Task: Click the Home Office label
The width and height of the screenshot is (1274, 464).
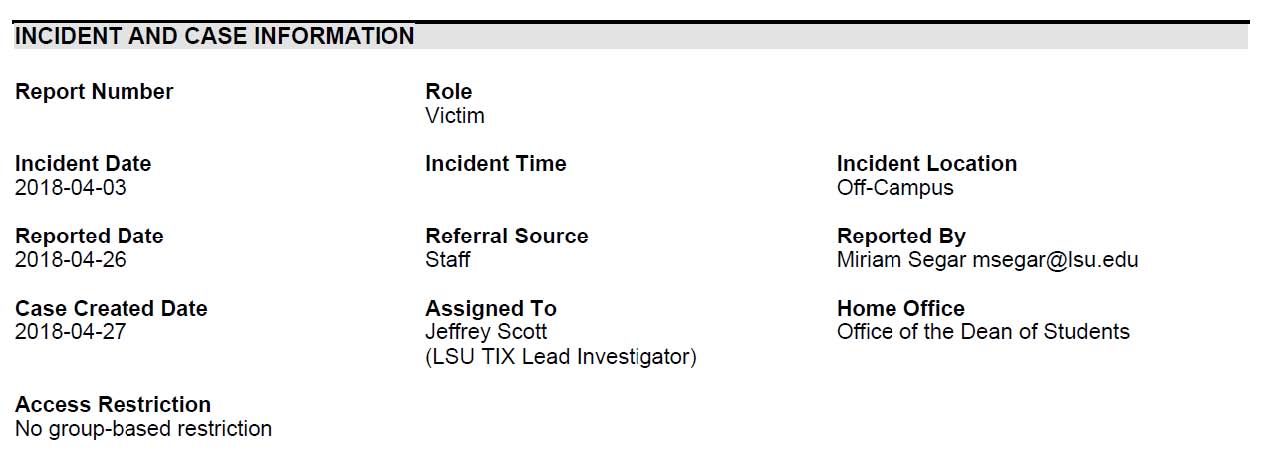Action: click(901, 308)
